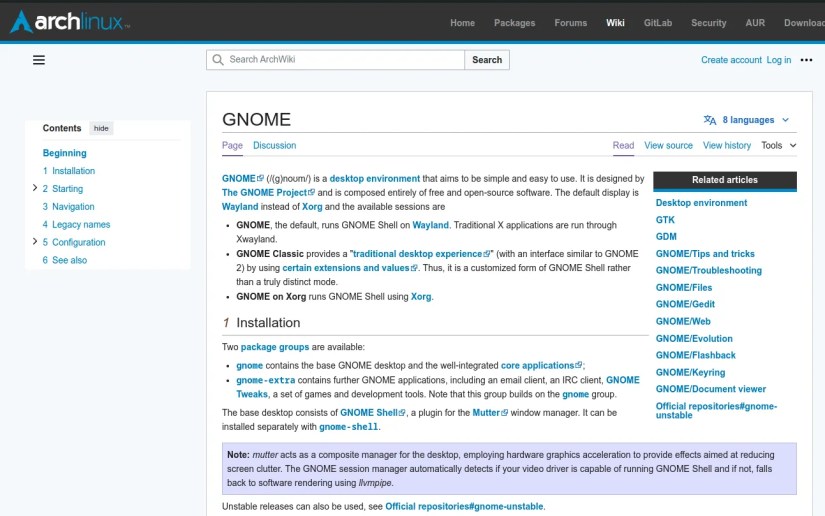Image resolution: width=825 pixels, height=516 pixels.
Task: Open the desktop environment link in intro
Action: 375,179
